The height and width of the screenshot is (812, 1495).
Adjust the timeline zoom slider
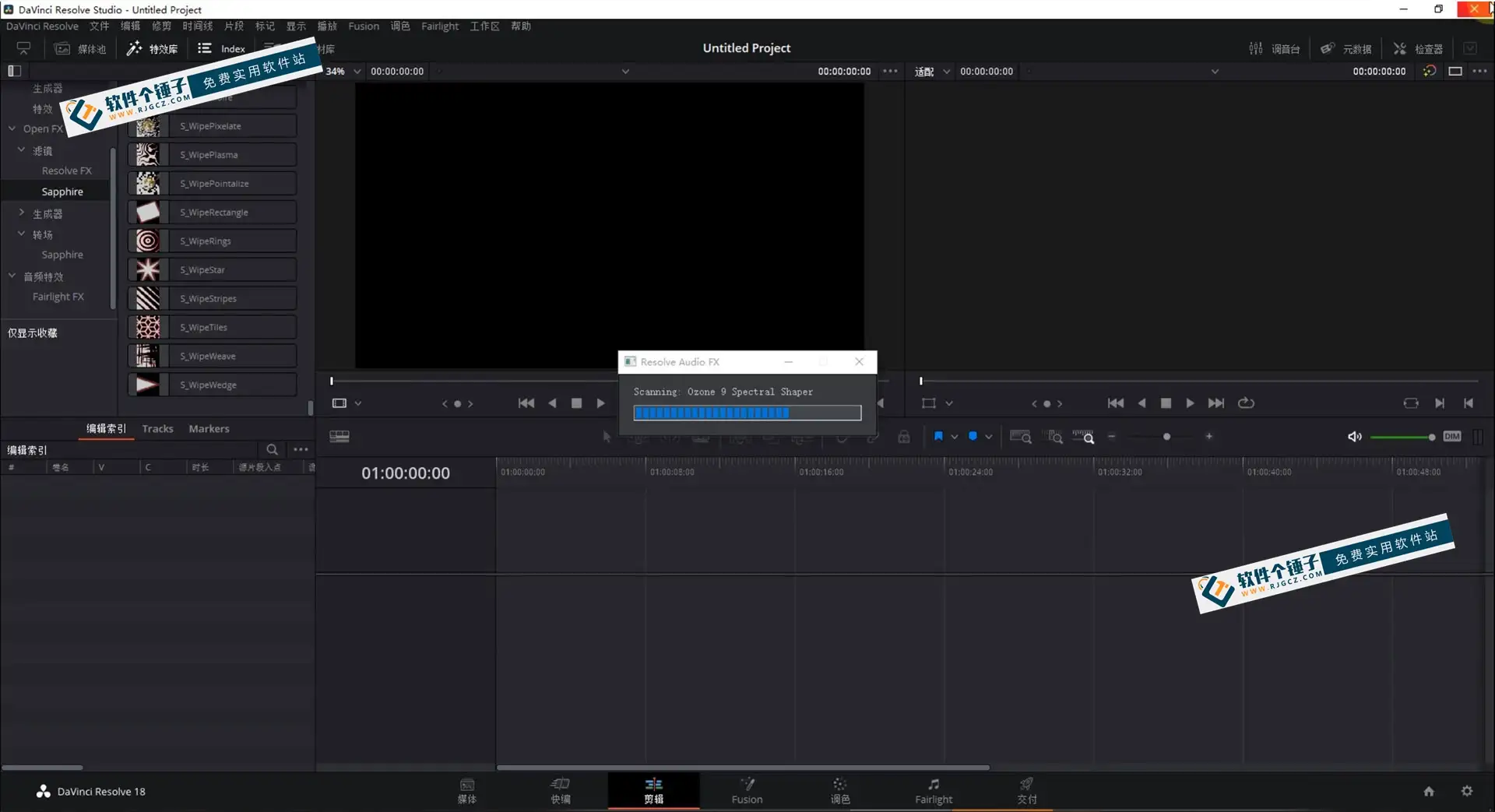[1166, 437]
